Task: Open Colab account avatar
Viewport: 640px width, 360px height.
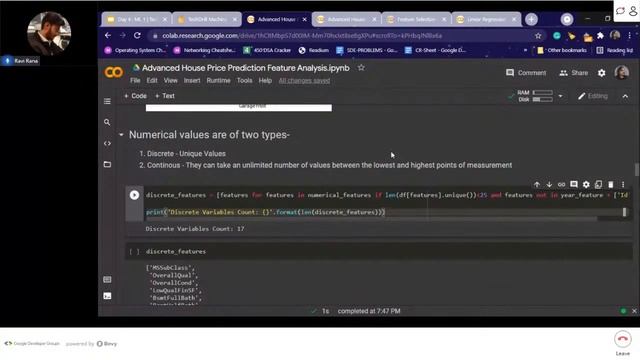Action: [x=622, y=73]
